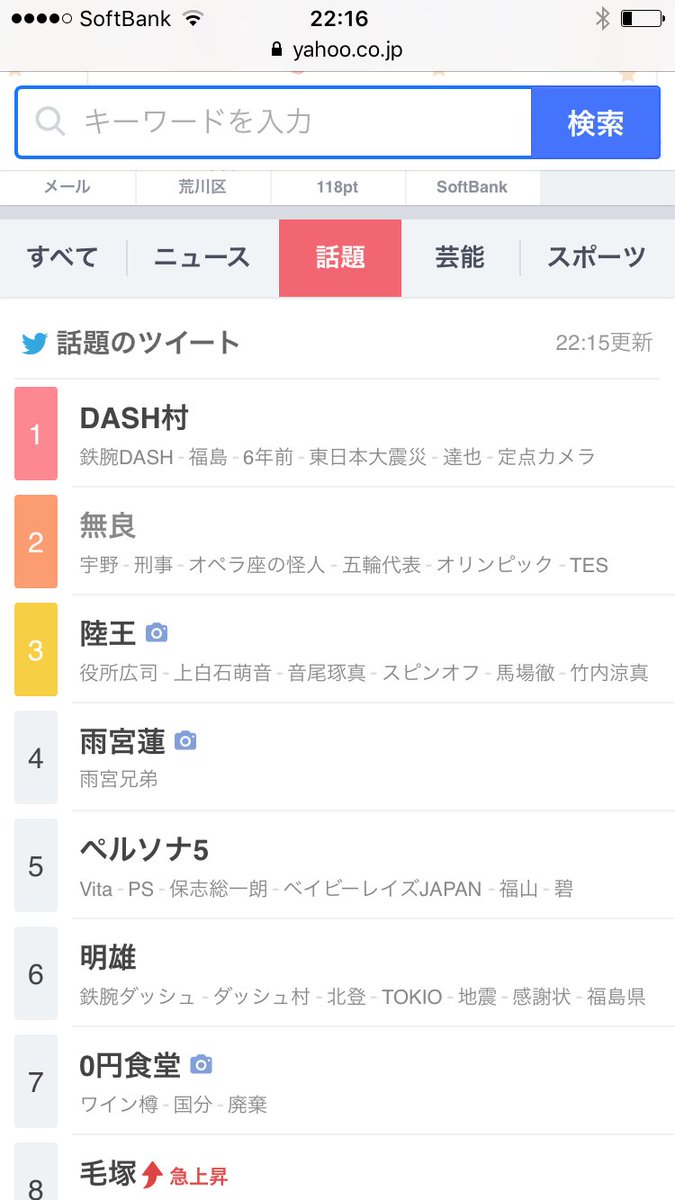Open the スポーツ tab
The image size is (675, 1200).
click(x=596, y=258)
